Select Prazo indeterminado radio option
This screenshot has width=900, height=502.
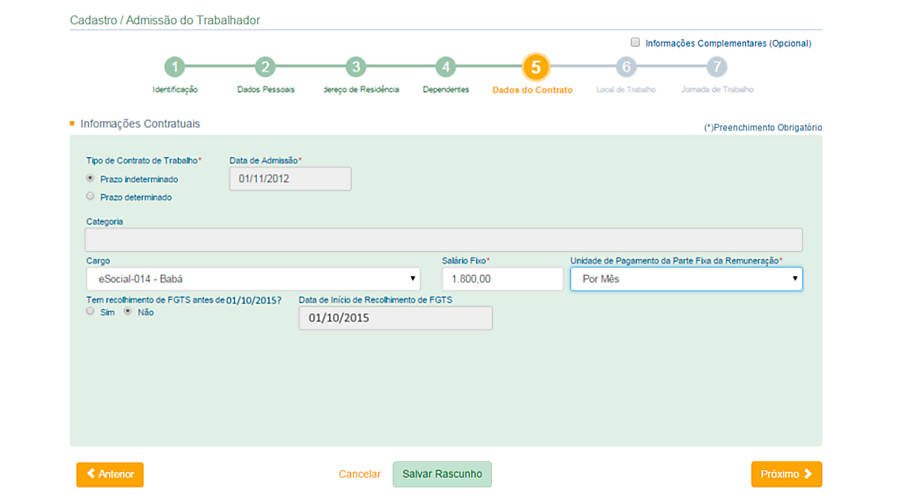coord(91,178)
